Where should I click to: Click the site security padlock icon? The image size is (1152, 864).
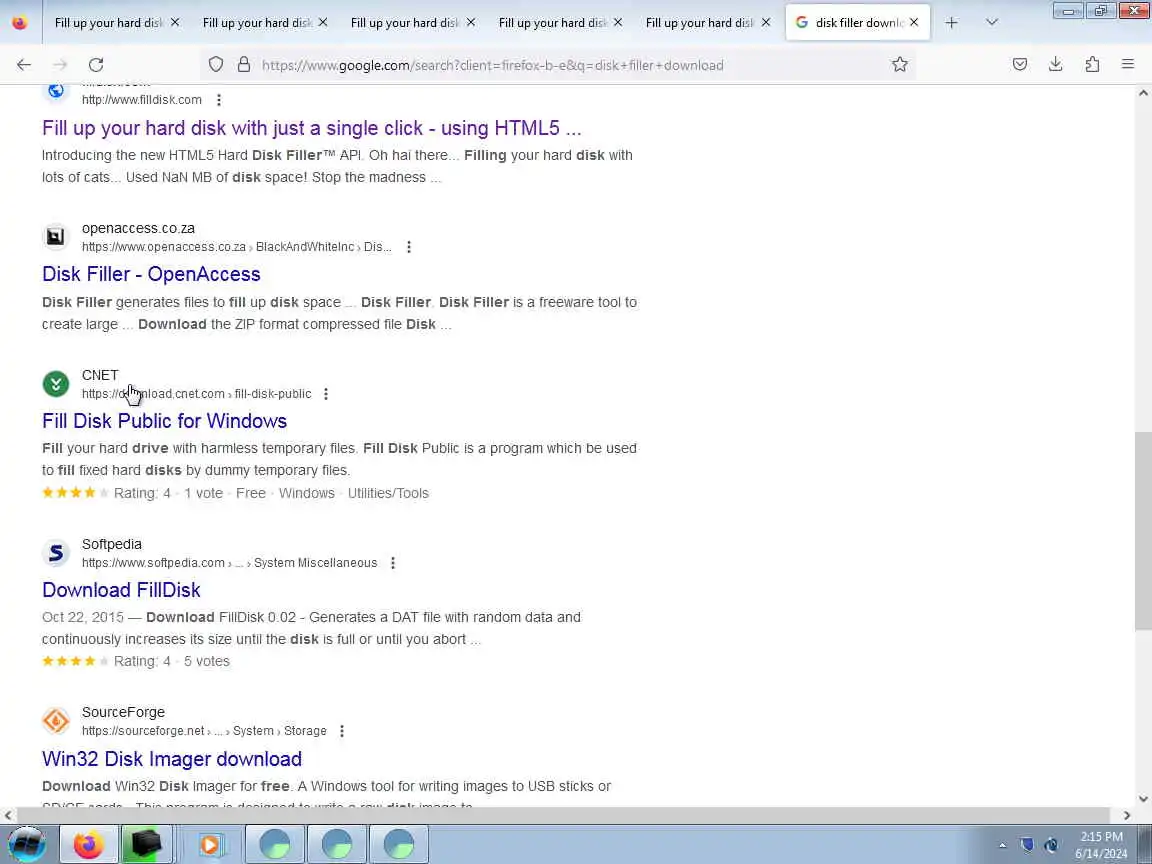(244, 65)
